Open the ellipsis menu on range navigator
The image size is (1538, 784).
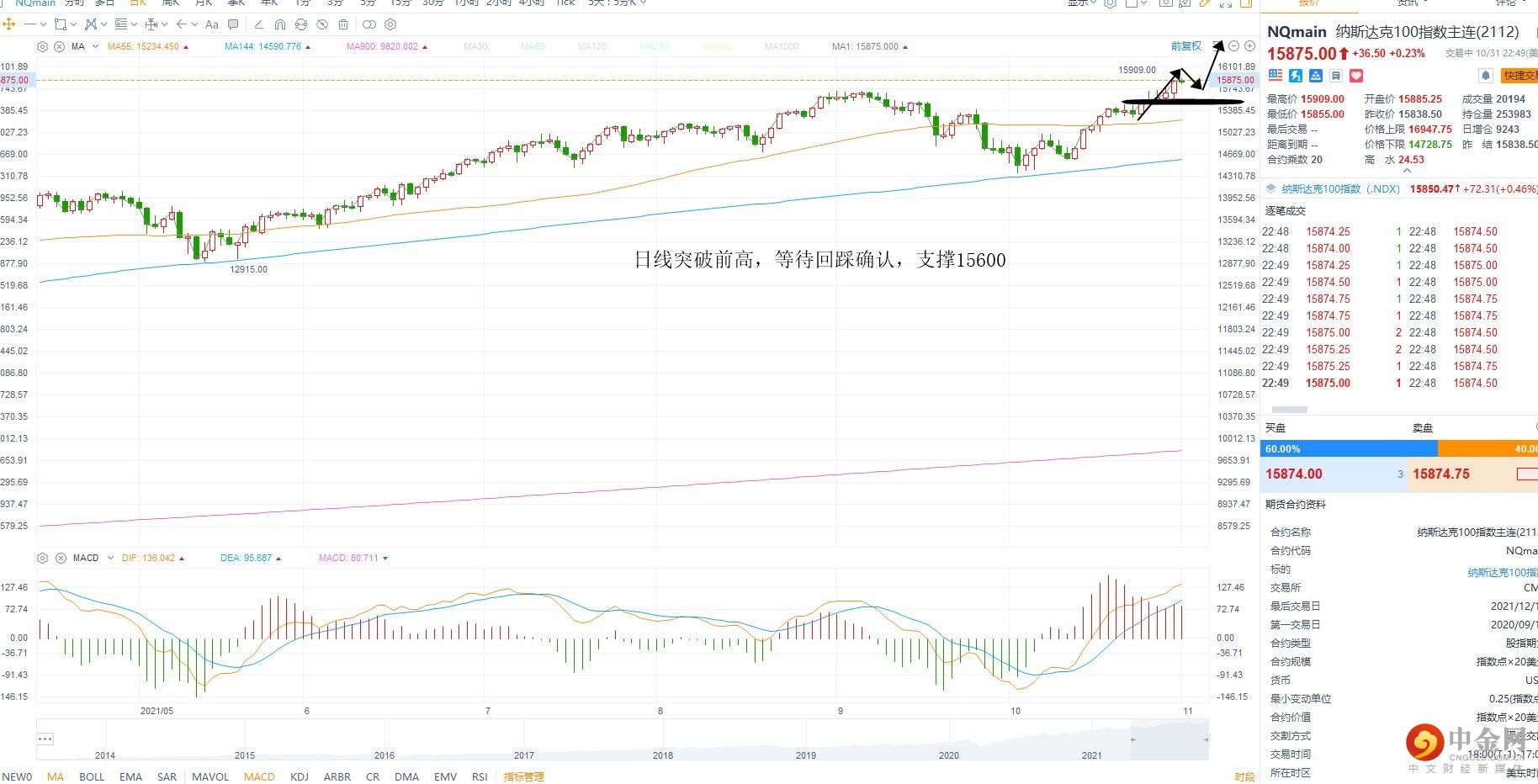point(45,739)
